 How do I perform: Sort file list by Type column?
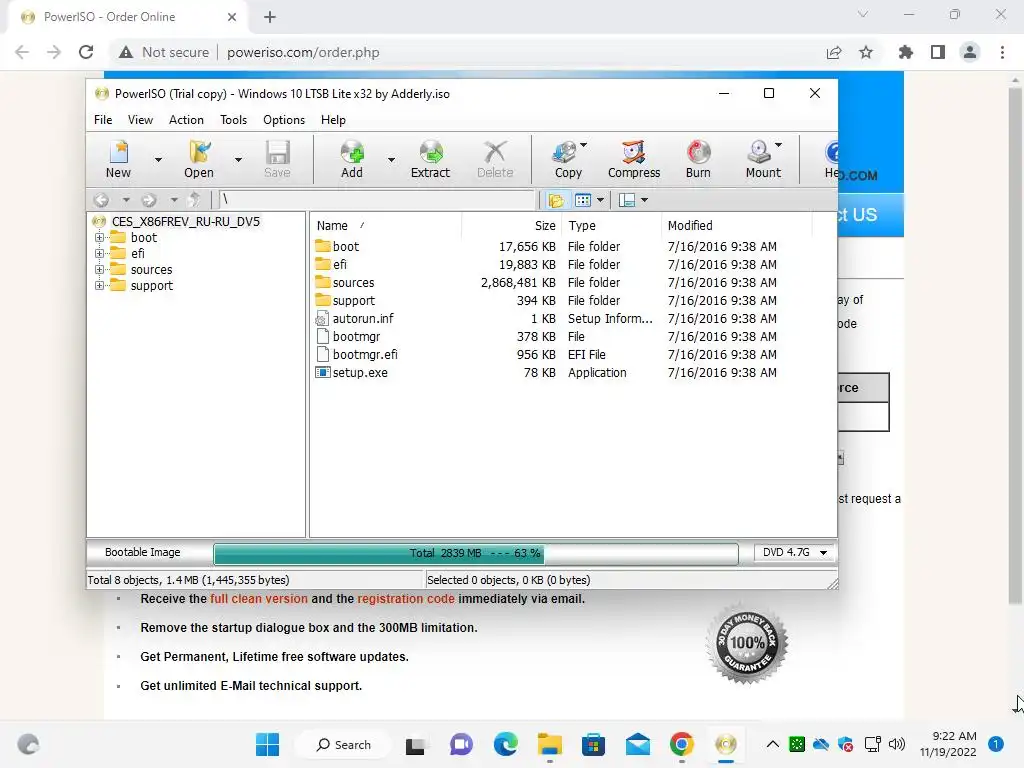coord(611,225)
